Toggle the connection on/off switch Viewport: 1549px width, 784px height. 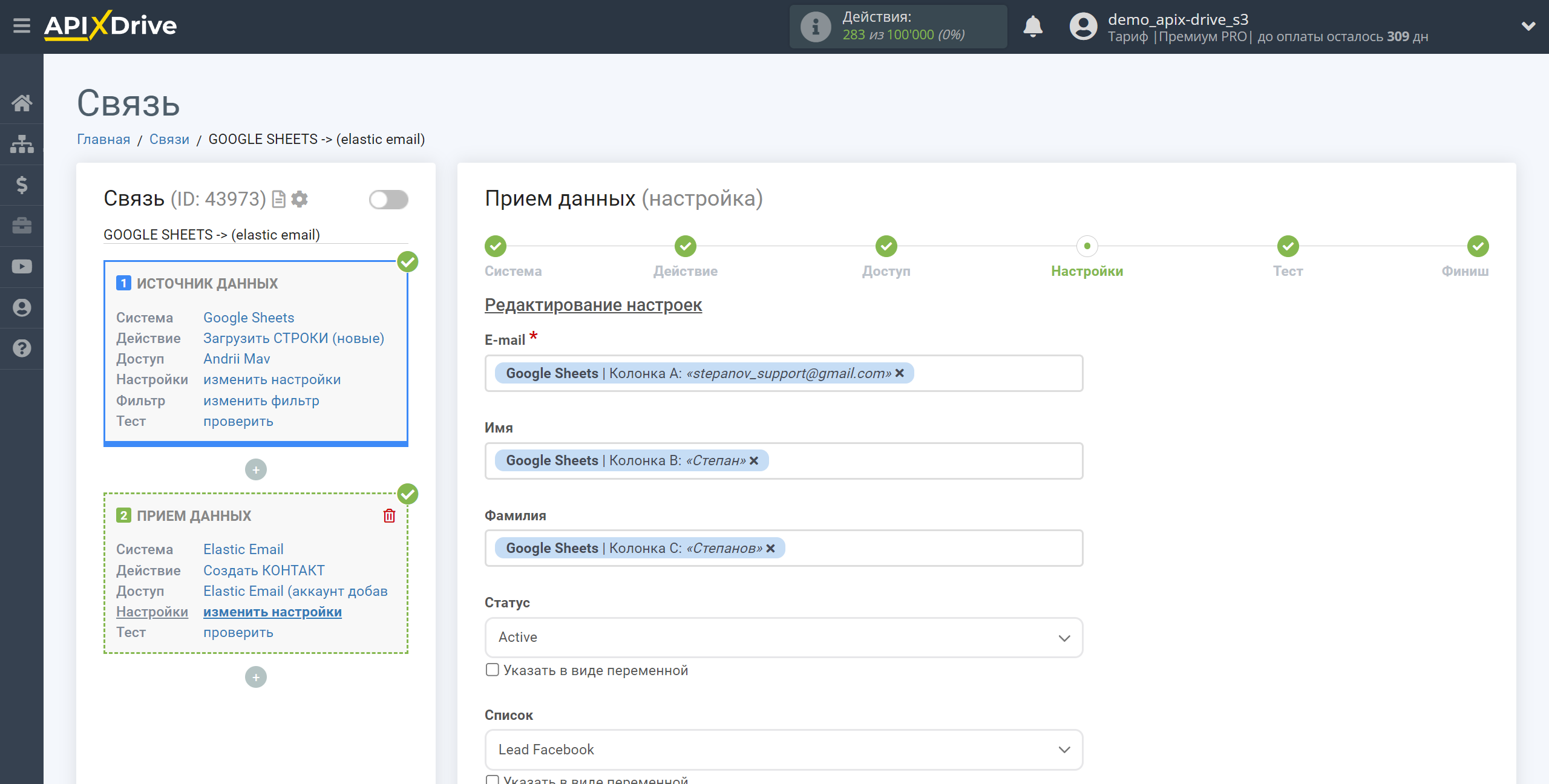tap(388, 199)
